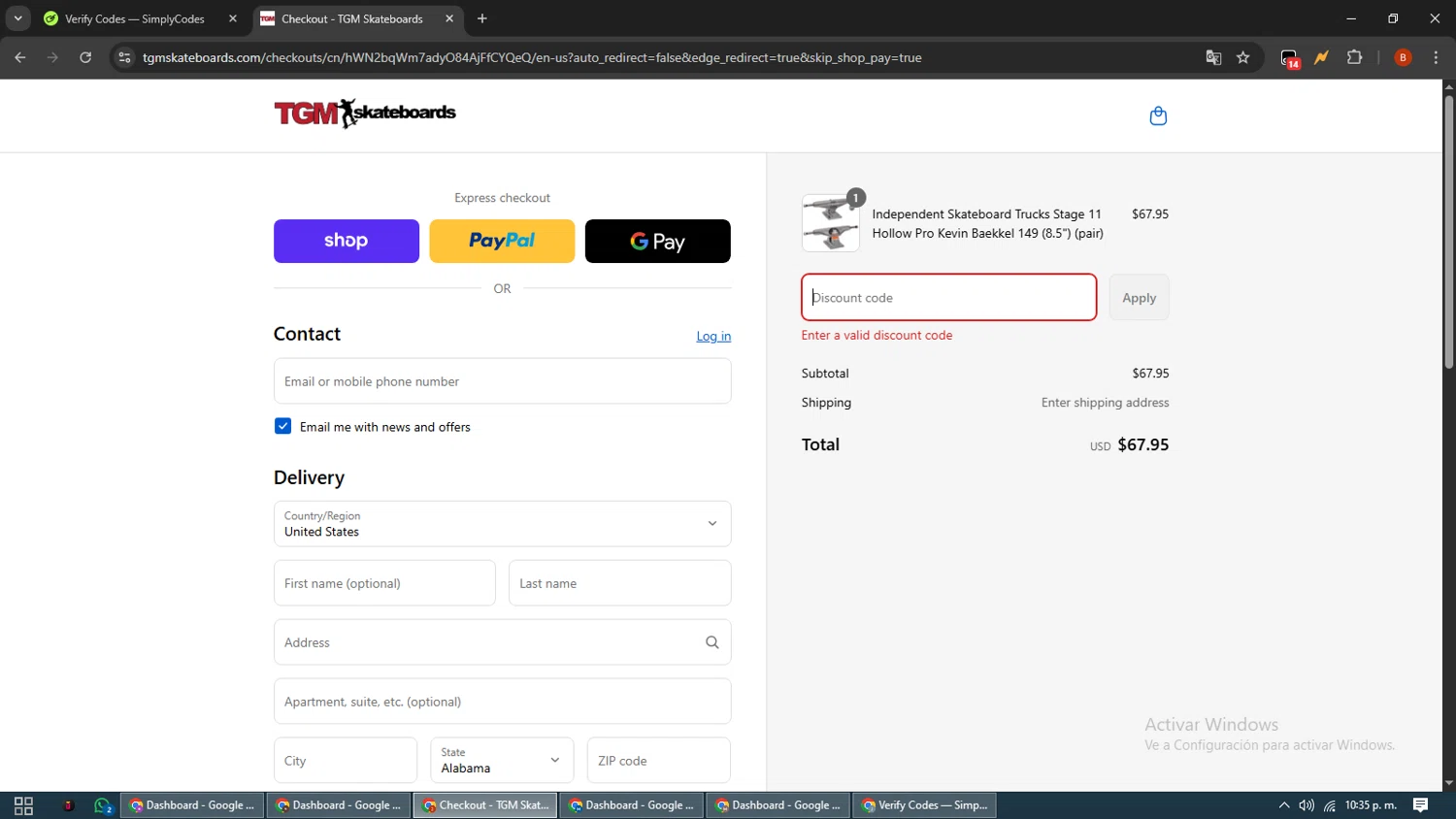Click the discount Apply button
This screenshot has width=1456, height=819.
[1140, 298]
